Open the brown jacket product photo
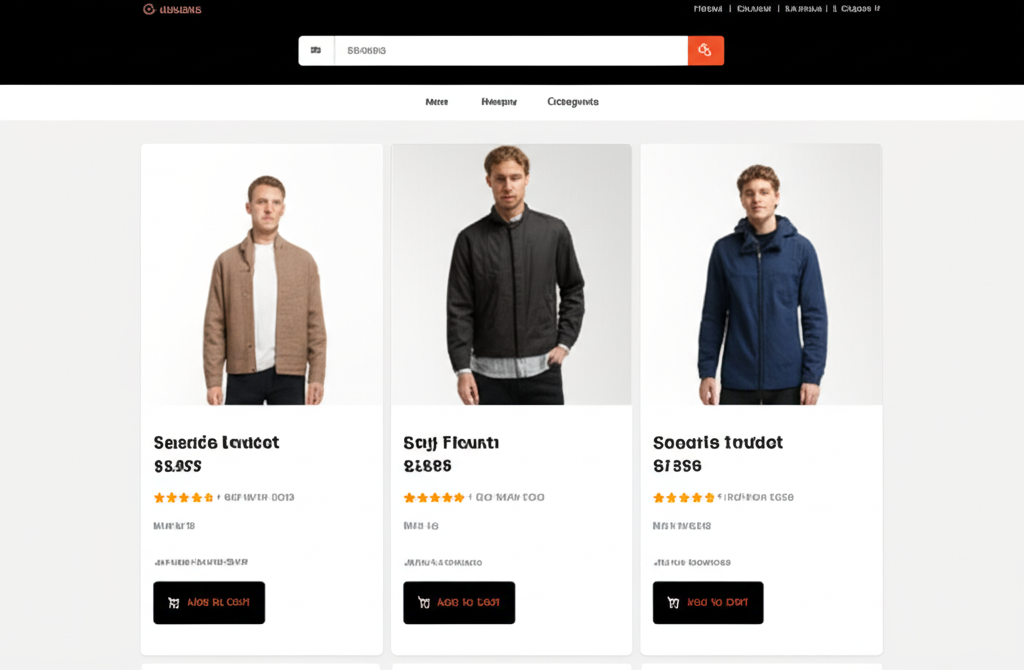Viewport: 1024px width, 670px height. tap(262, 275)
